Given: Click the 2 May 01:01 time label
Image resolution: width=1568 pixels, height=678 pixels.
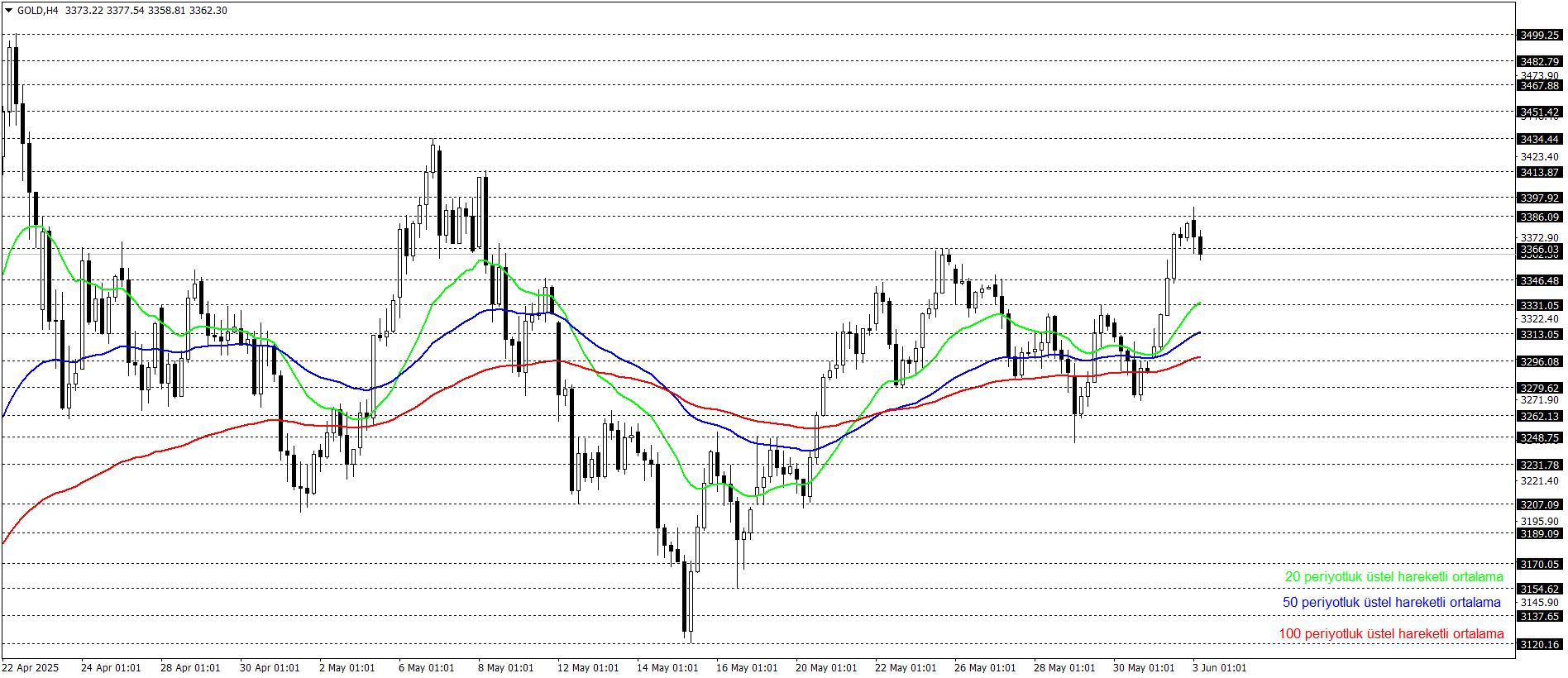Looking at the screenshot, I should (x=347, y=667).
